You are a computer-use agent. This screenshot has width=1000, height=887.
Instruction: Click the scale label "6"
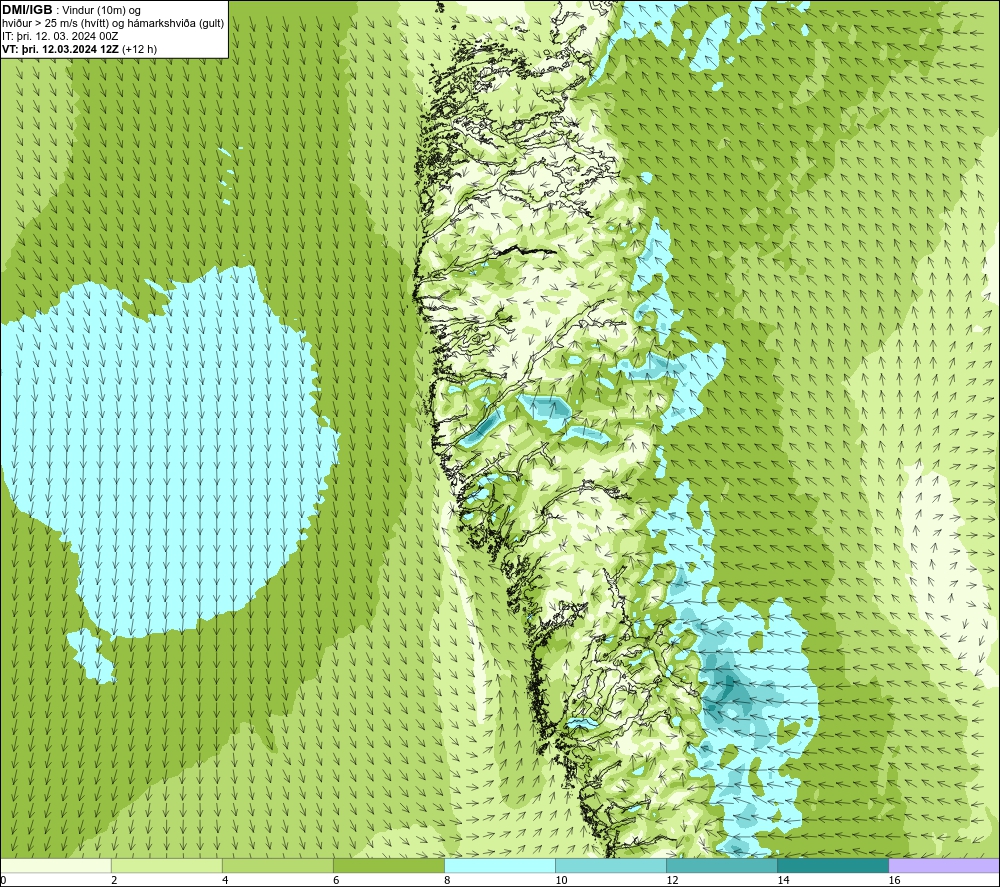(336, 880)
